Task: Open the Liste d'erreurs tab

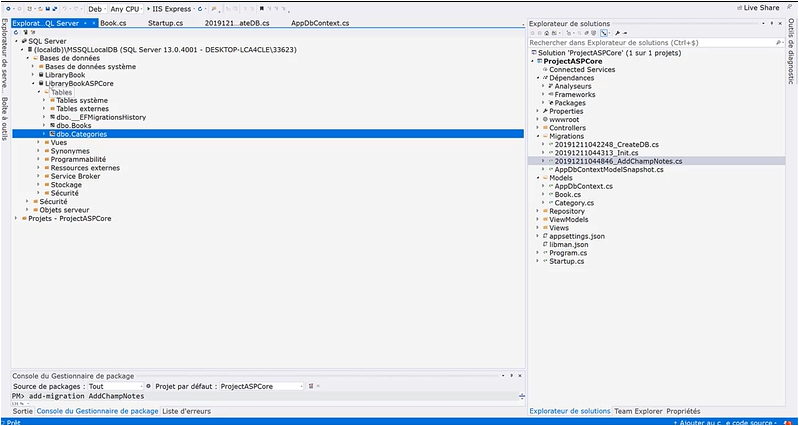Action: pyautogui.click(x=186, y=411)
